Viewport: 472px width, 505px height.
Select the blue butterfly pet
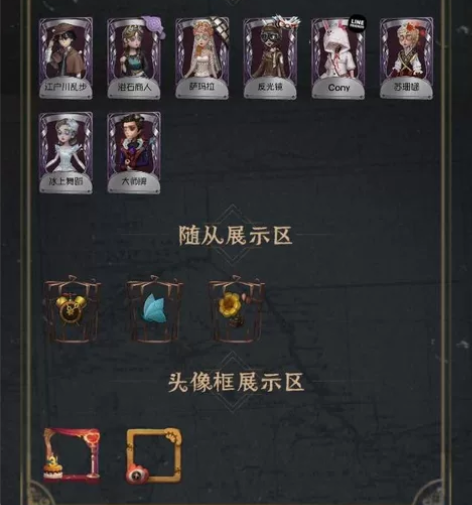[154, 309]
